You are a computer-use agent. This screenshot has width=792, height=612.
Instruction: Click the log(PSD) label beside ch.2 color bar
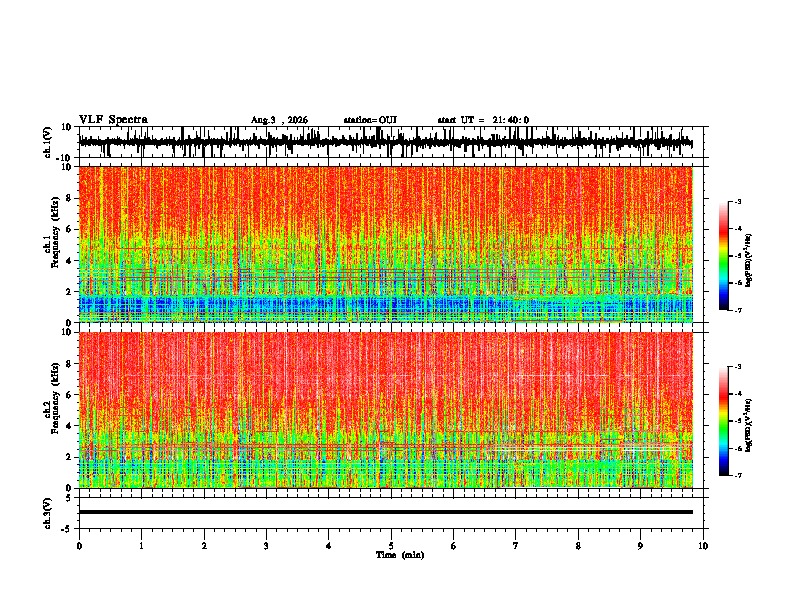click(748, 425)
